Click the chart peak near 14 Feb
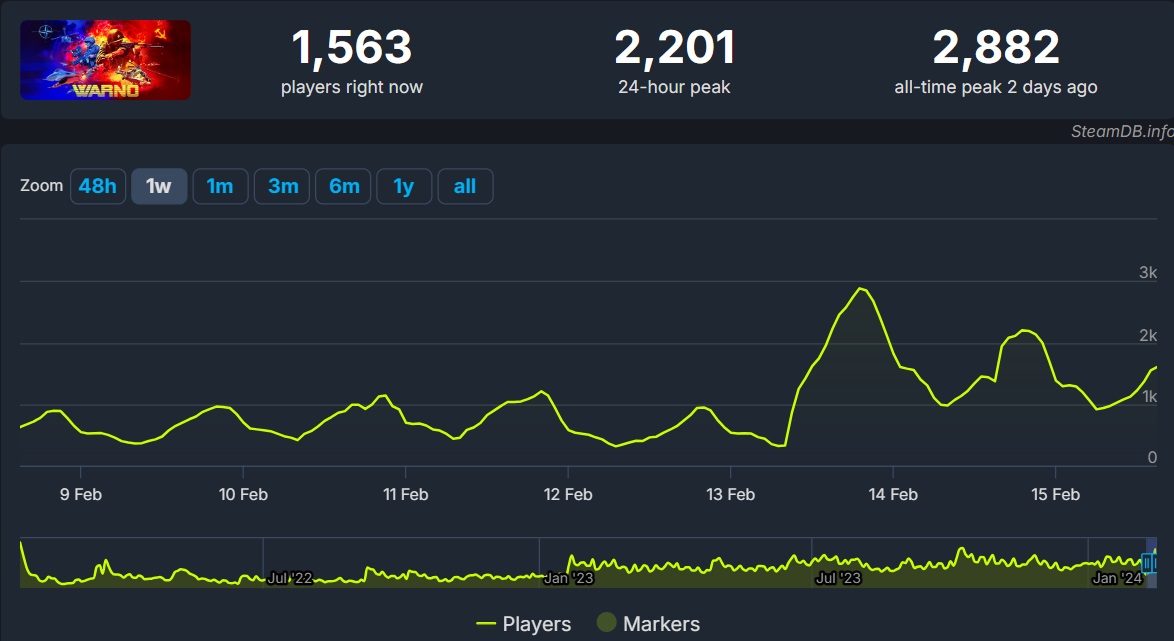Screen dimensions: 1174x641 pos(862,290)
